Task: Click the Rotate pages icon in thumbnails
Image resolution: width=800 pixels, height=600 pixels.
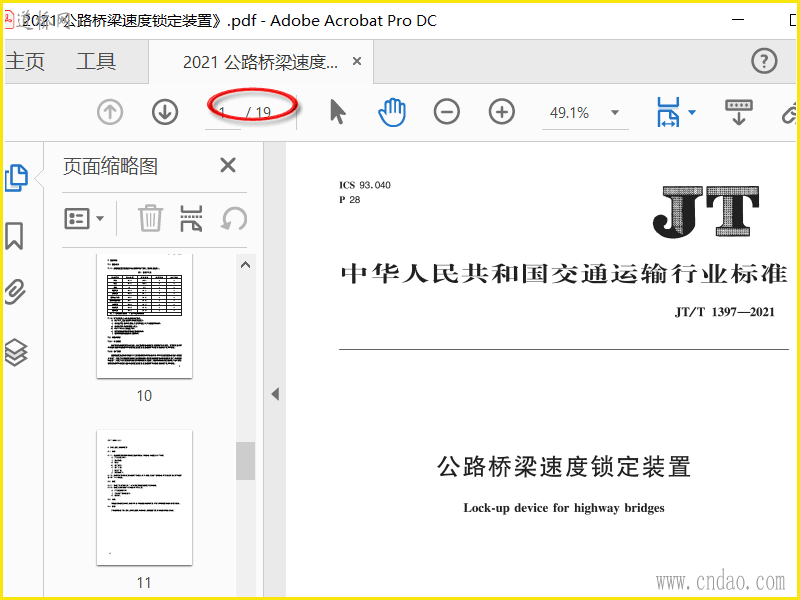Action: pyautogui.click(x=234, y=219)
